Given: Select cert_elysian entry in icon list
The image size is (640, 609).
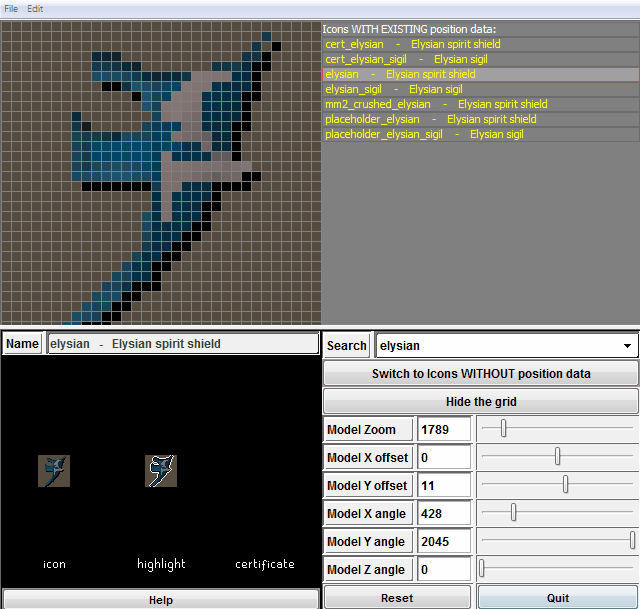Looking at the screenshot, I should click(x=480, y=44).
